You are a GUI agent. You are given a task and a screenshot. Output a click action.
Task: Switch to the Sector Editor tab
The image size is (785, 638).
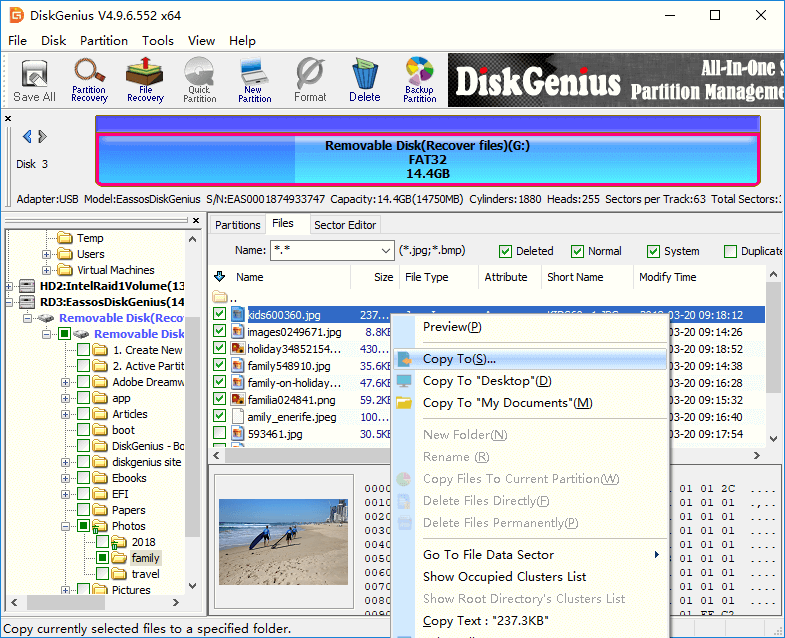345,225
